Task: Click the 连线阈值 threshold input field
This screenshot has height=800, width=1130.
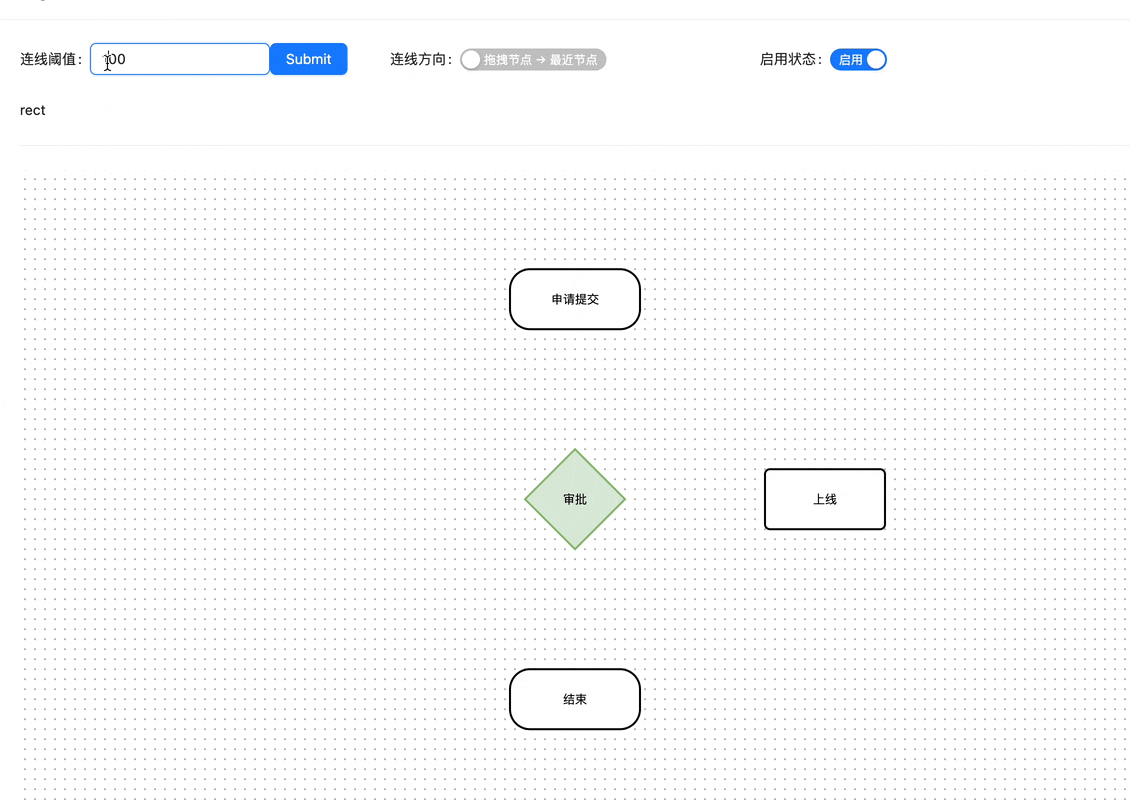Action: click(x=180, y=59)
